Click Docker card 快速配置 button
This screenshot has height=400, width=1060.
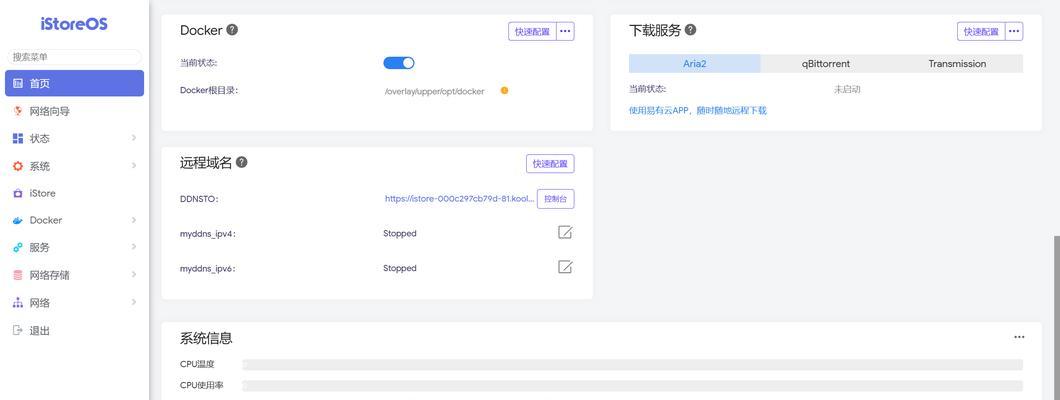pos(532,31)
